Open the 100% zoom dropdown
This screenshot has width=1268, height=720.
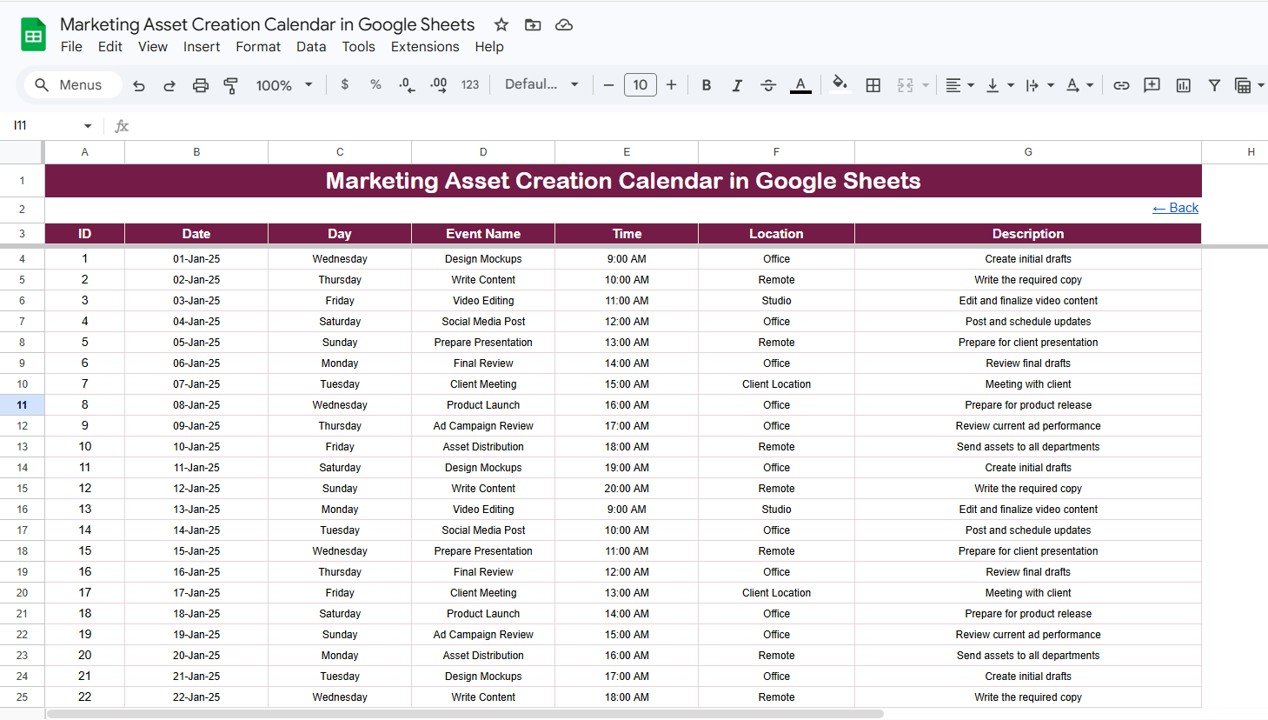click(x=284, y=85)
